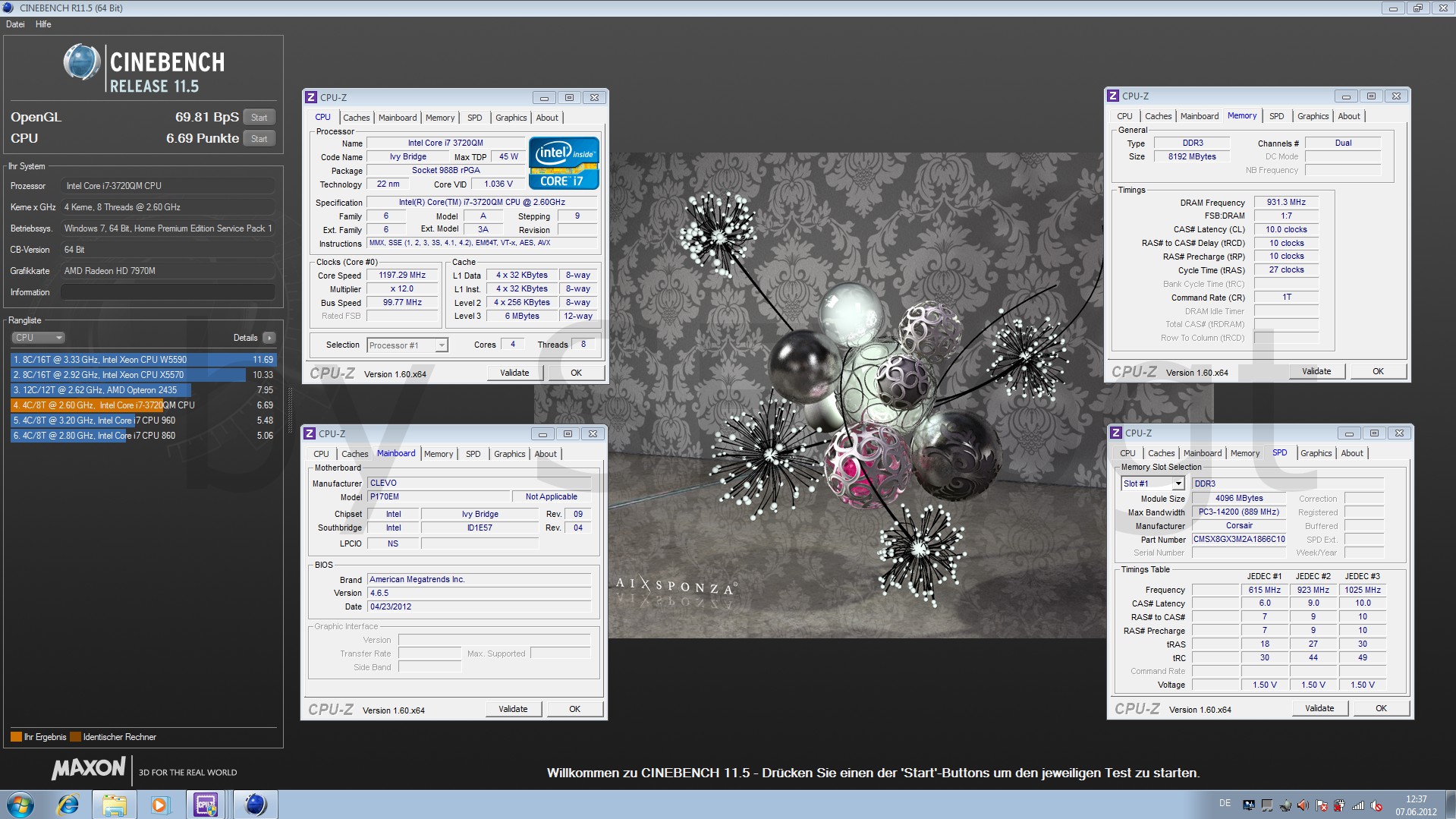Click the gray touchpad tray icon
The width and height of the screenshot is (1456, 819).
[1267, 805]
